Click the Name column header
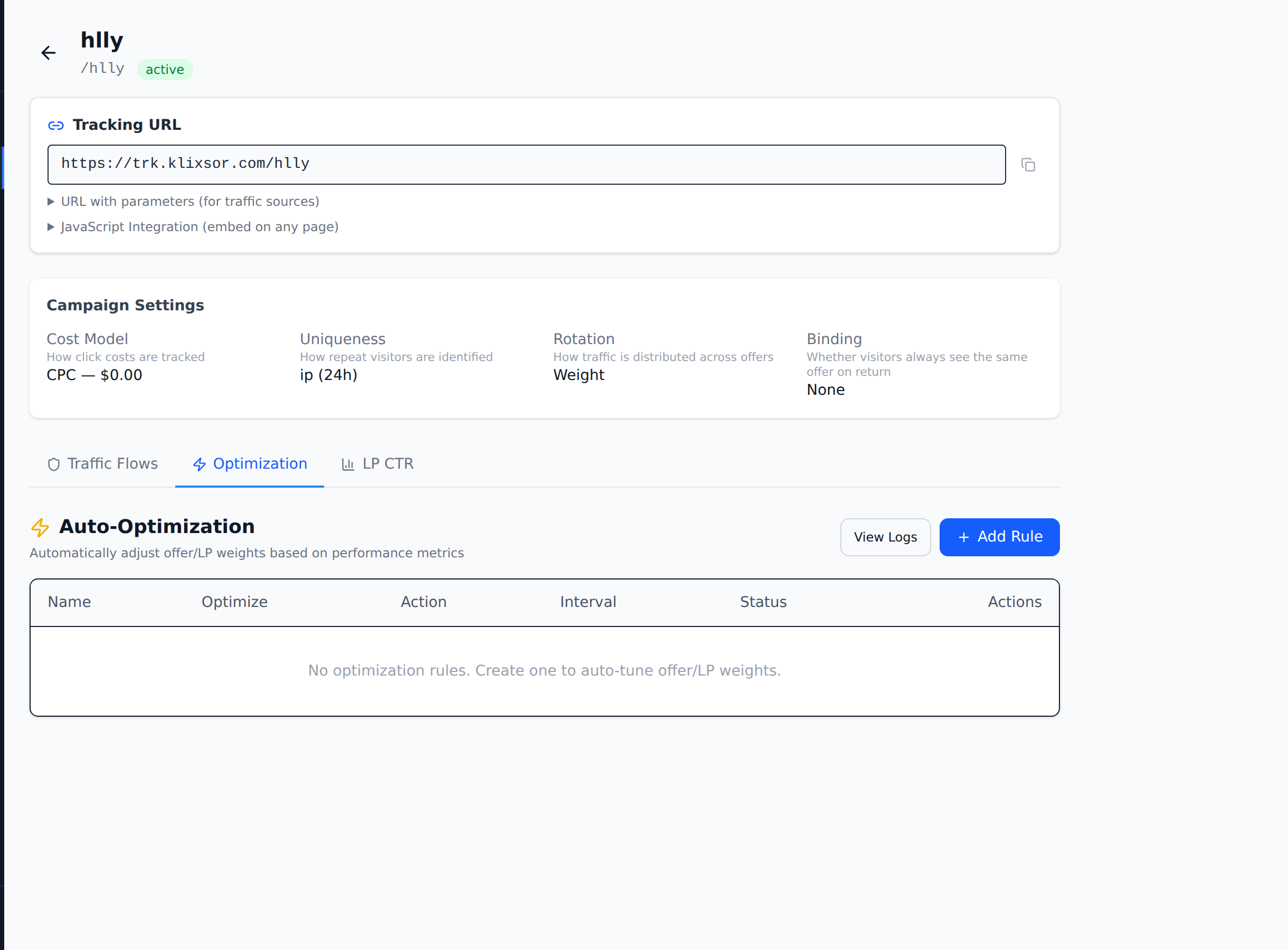This screenshot has width=1288, height=950. point(69,602)
